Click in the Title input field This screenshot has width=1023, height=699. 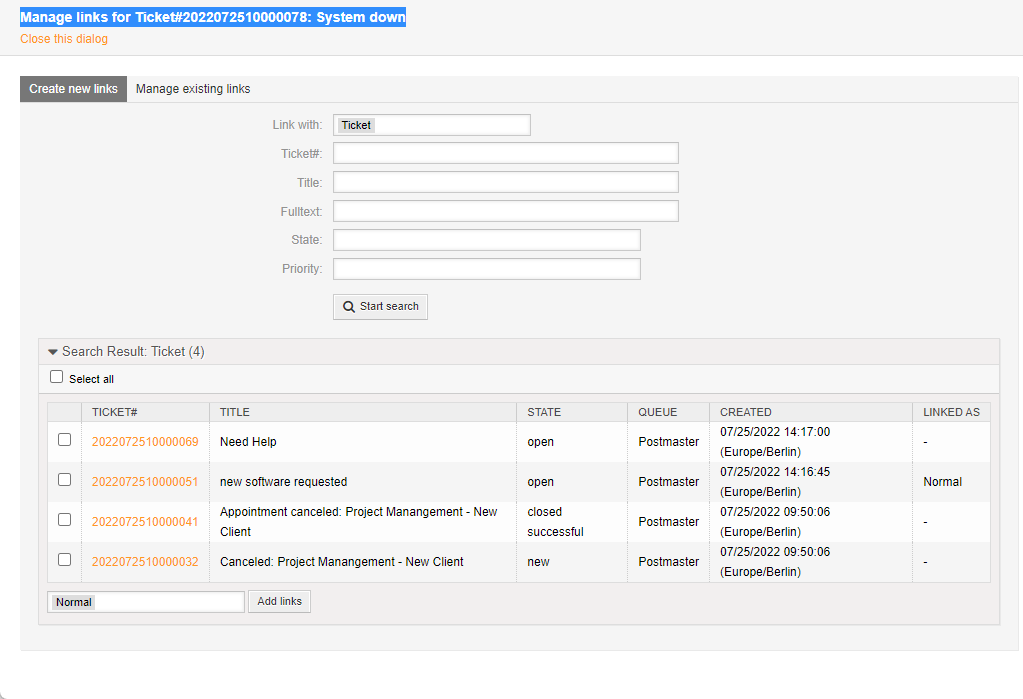[505, 182]
